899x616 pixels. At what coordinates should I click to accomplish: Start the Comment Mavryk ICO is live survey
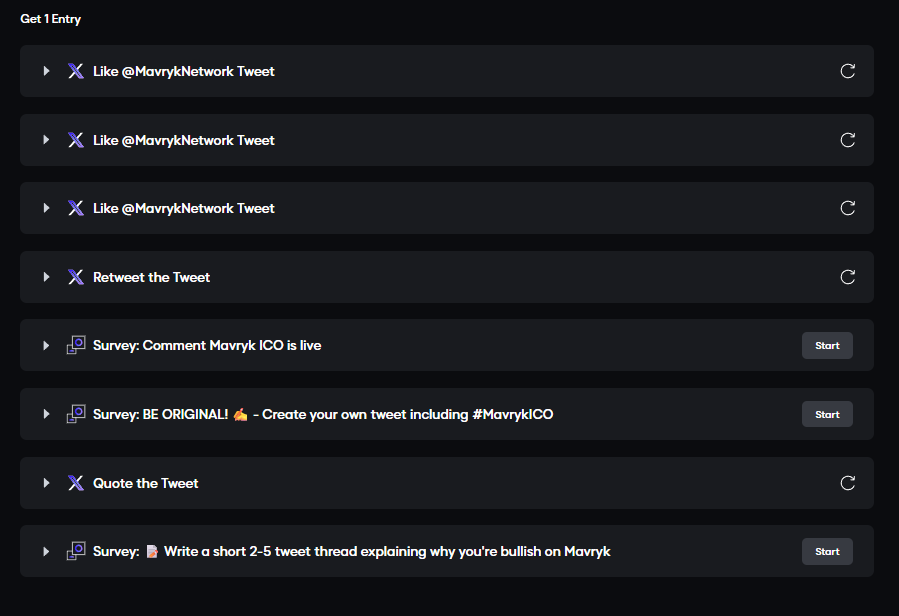tap(827, 345)
